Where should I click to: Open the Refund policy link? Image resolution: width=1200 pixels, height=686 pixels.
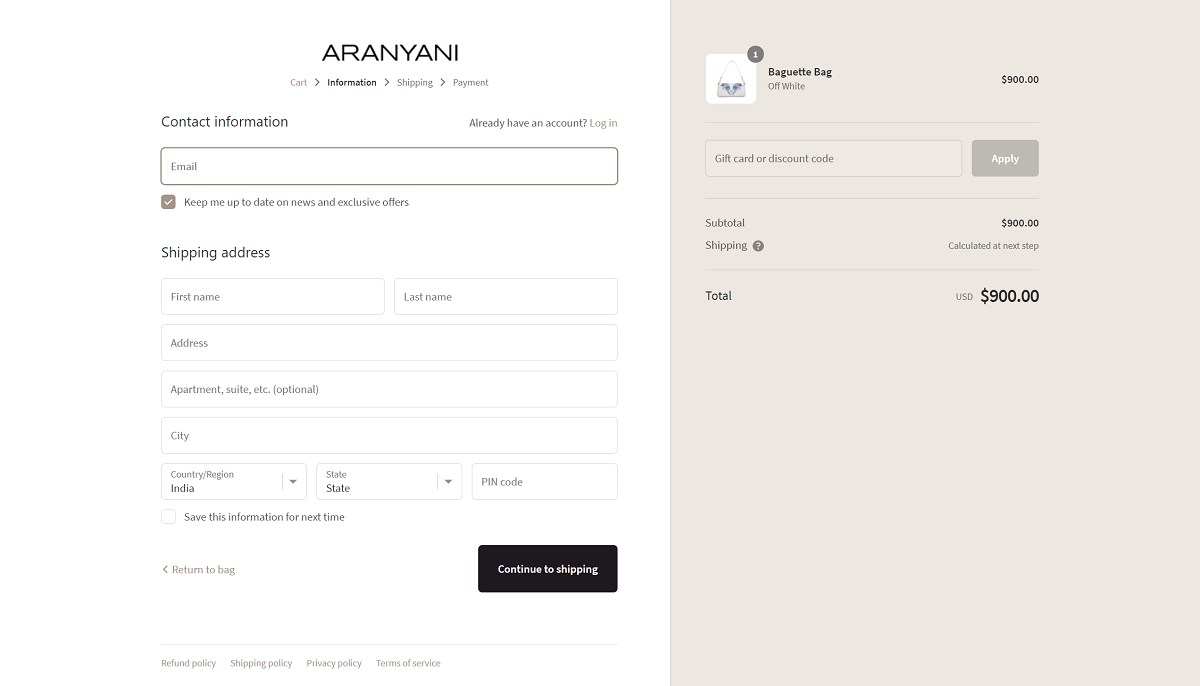pyautogui.click(x=188, y=663)
